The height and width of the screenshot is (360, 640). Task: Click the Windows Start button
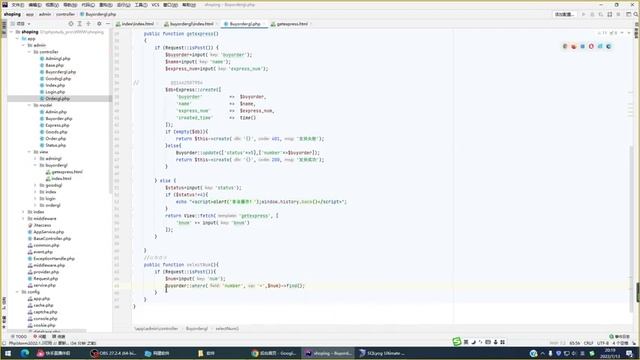pyautogui.click(x=7, y=353)
